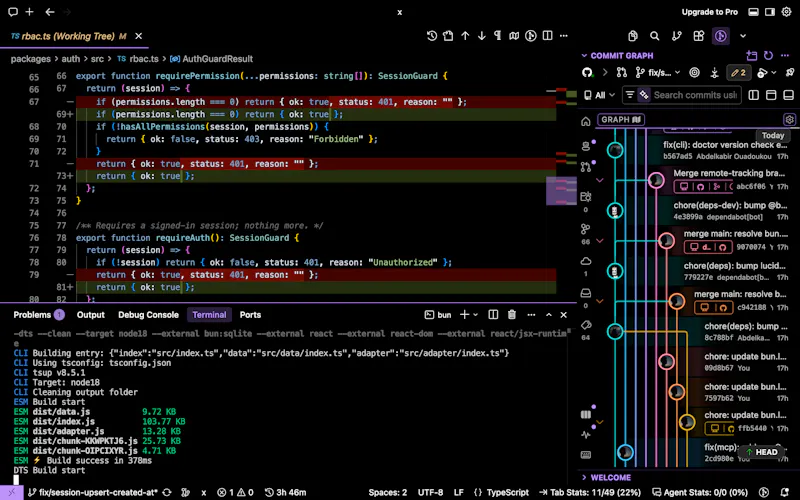Viewport: 800px width, 500px height.
Task: Click the GitLens circle icon in editor toolbar
Action: [531, 36]
